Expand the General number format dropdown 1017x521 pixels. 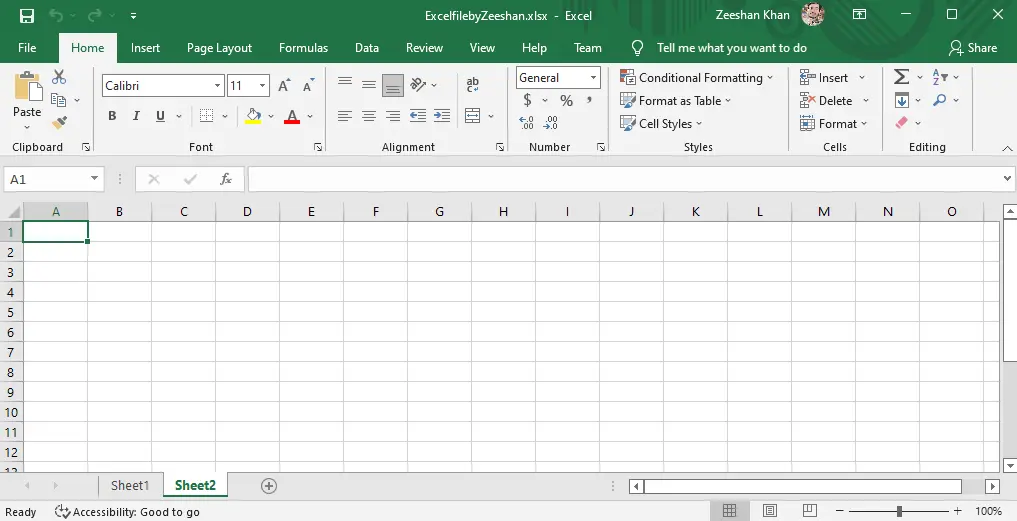[x=593, y=78]
